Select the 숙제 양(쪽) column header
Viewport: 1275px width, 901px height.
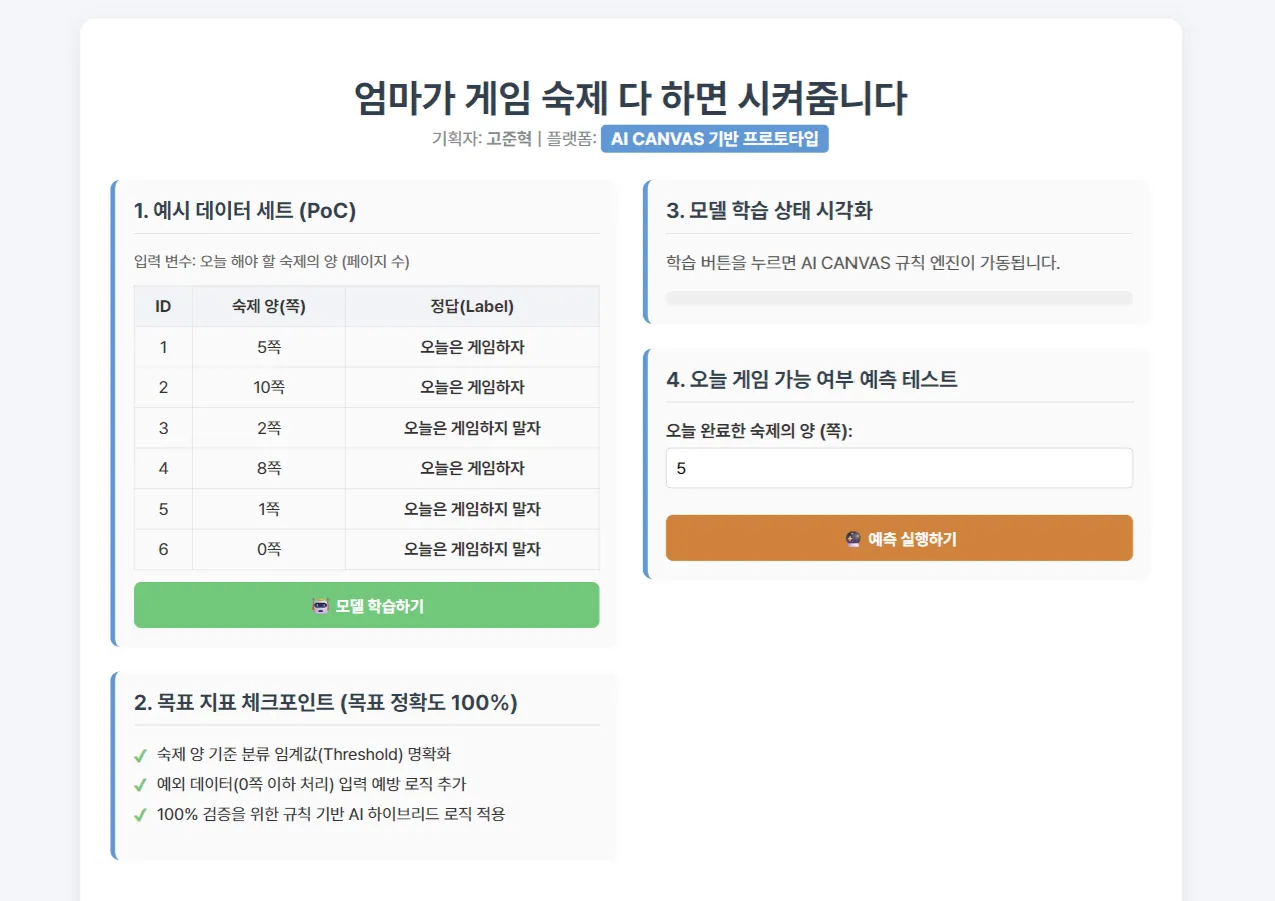tap(268, 306)
